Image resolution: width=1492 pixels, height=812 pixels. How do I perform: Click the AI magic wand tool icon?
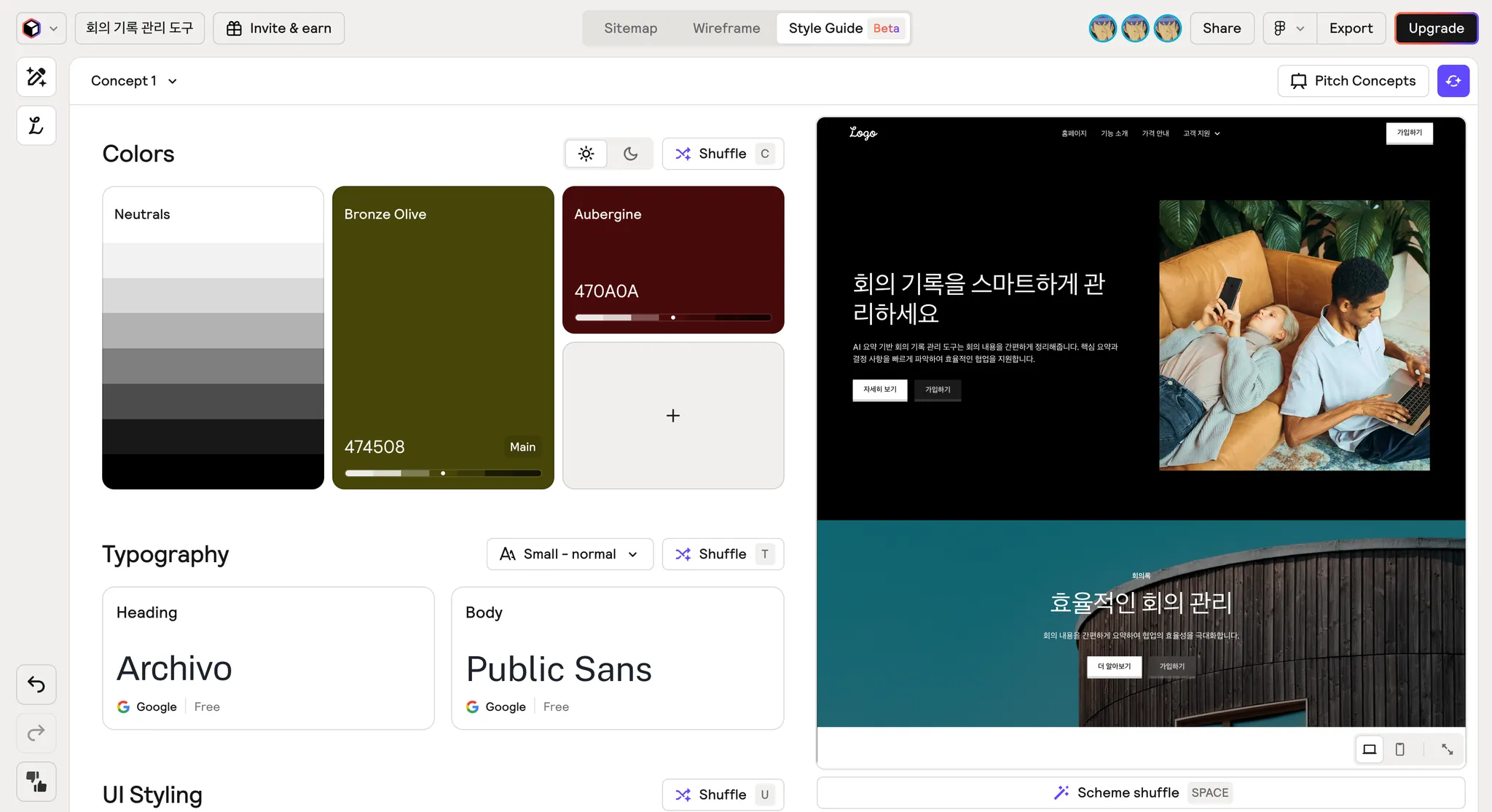36,77
